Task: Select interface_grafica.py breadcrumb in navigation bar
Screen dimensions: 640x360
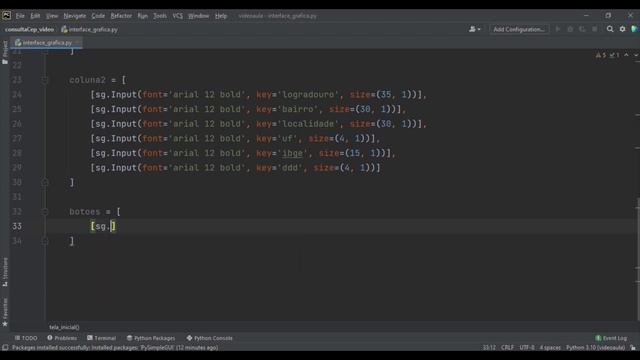Action: (x=89, y=29)
